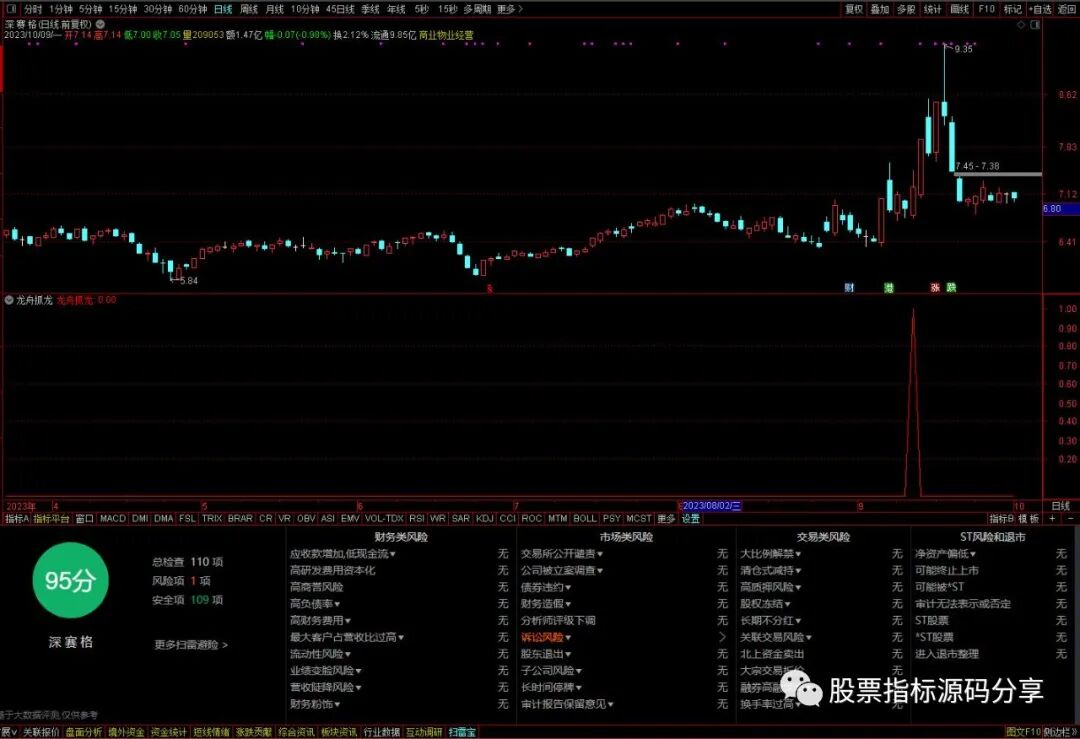This screenshot has height=739, width=1080.
Task: Select 扫雷宝 bottom tab
Action: [x=462, y=732]
